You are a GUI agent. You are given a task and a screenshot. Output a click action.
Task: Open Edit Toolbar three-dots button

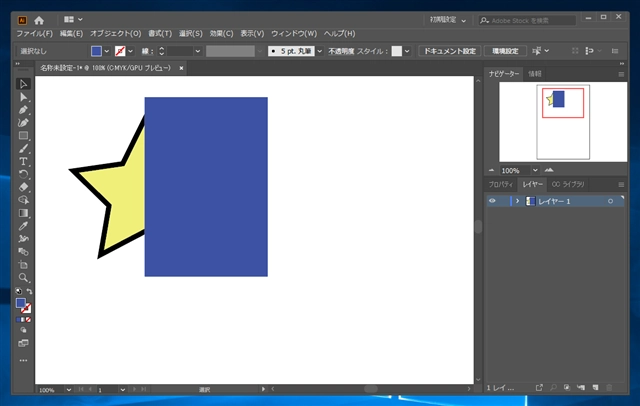pyautogui.click(x=23, y=360)
